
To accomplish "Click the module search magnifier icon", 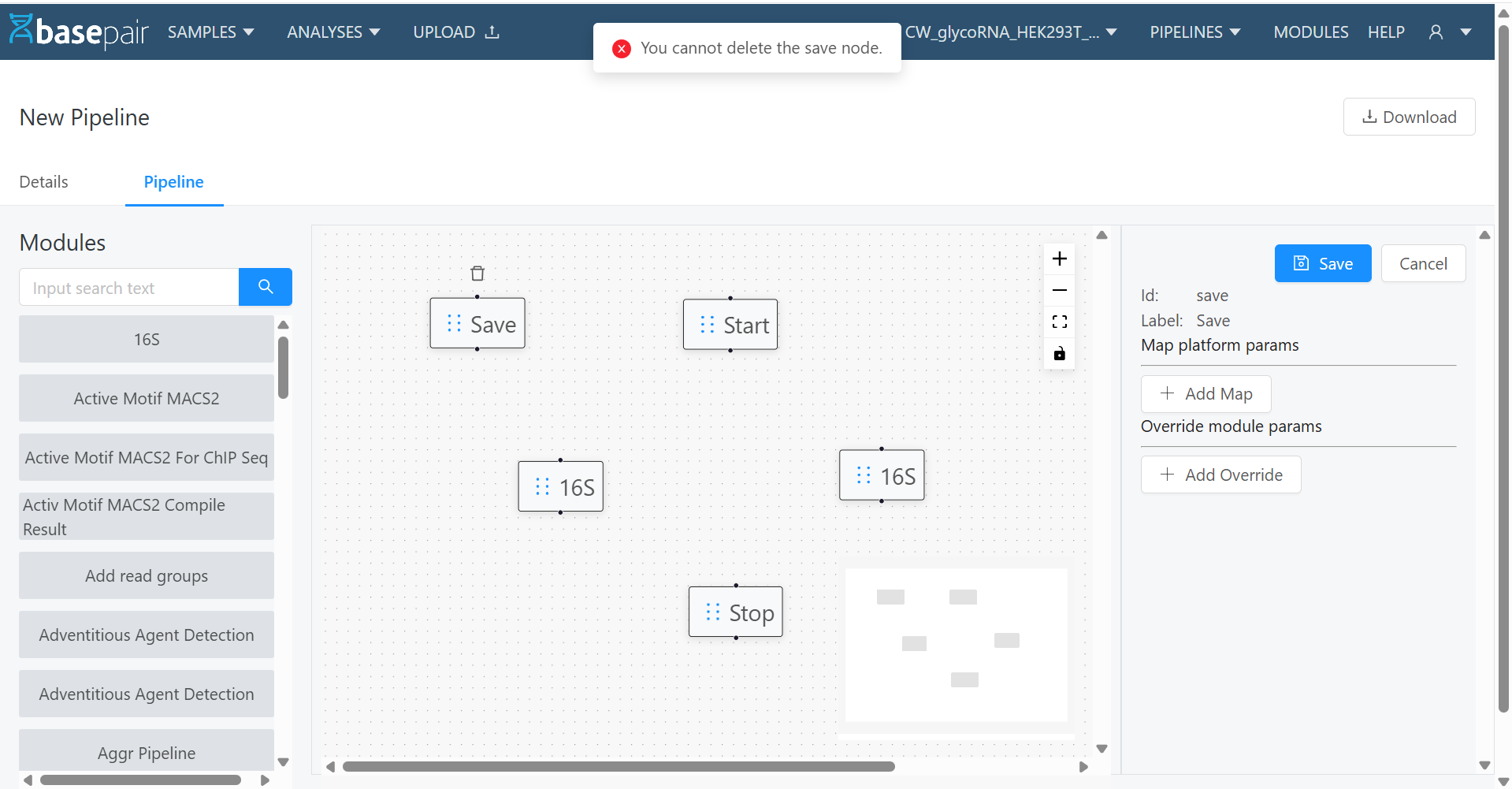I will click(265, 287).
